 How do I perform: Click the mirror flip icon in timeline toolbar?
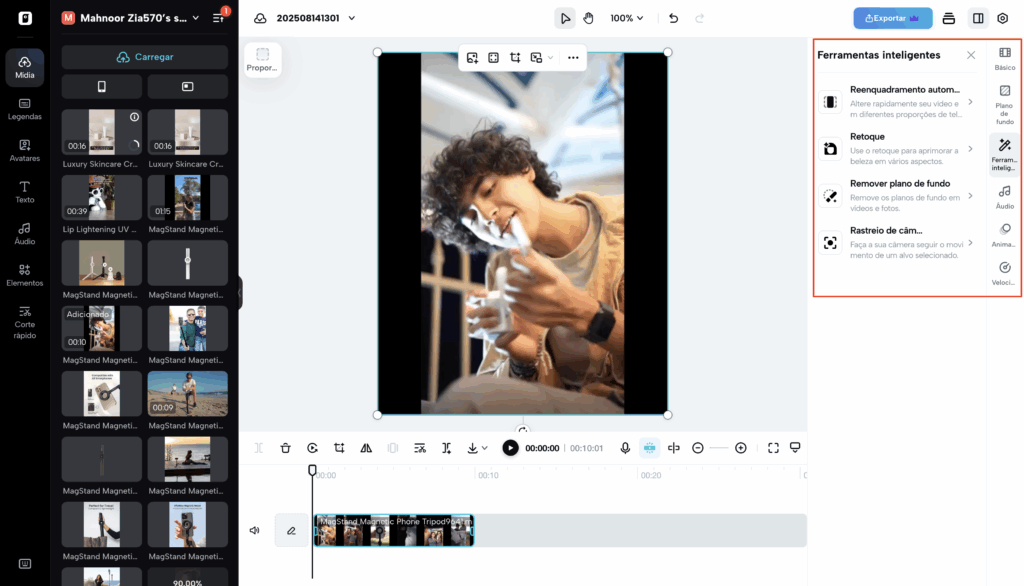tap(366, 448)
